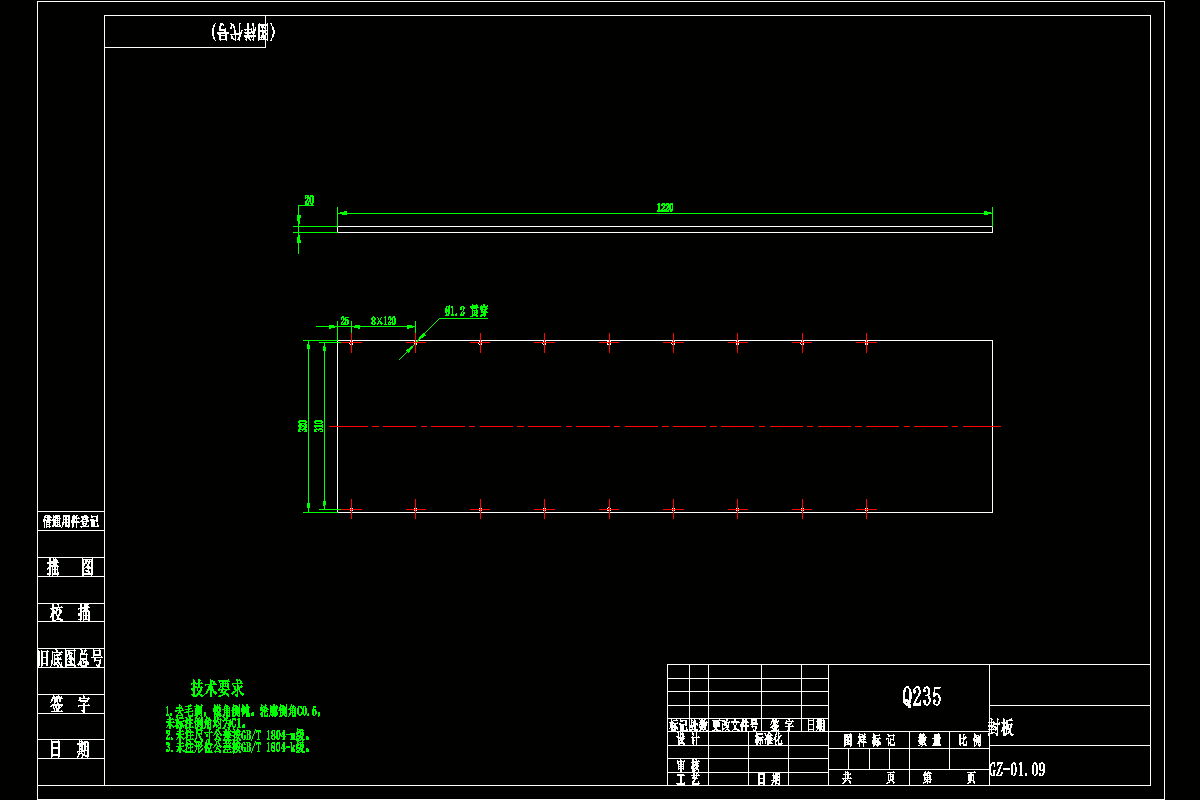Select the '数量' title block cell
The height and width of the screenshot is (800, 1200).
tap(928, 740)
